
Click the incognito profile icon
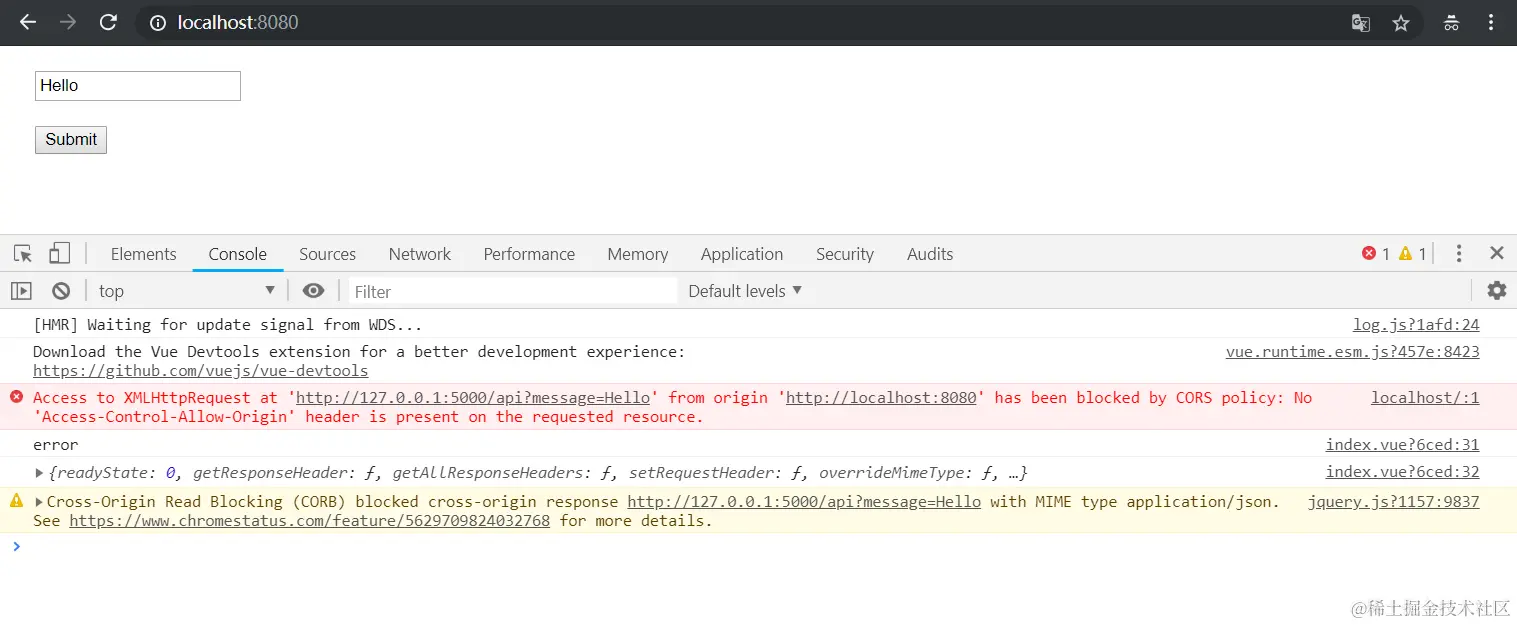click(1452, 22)
